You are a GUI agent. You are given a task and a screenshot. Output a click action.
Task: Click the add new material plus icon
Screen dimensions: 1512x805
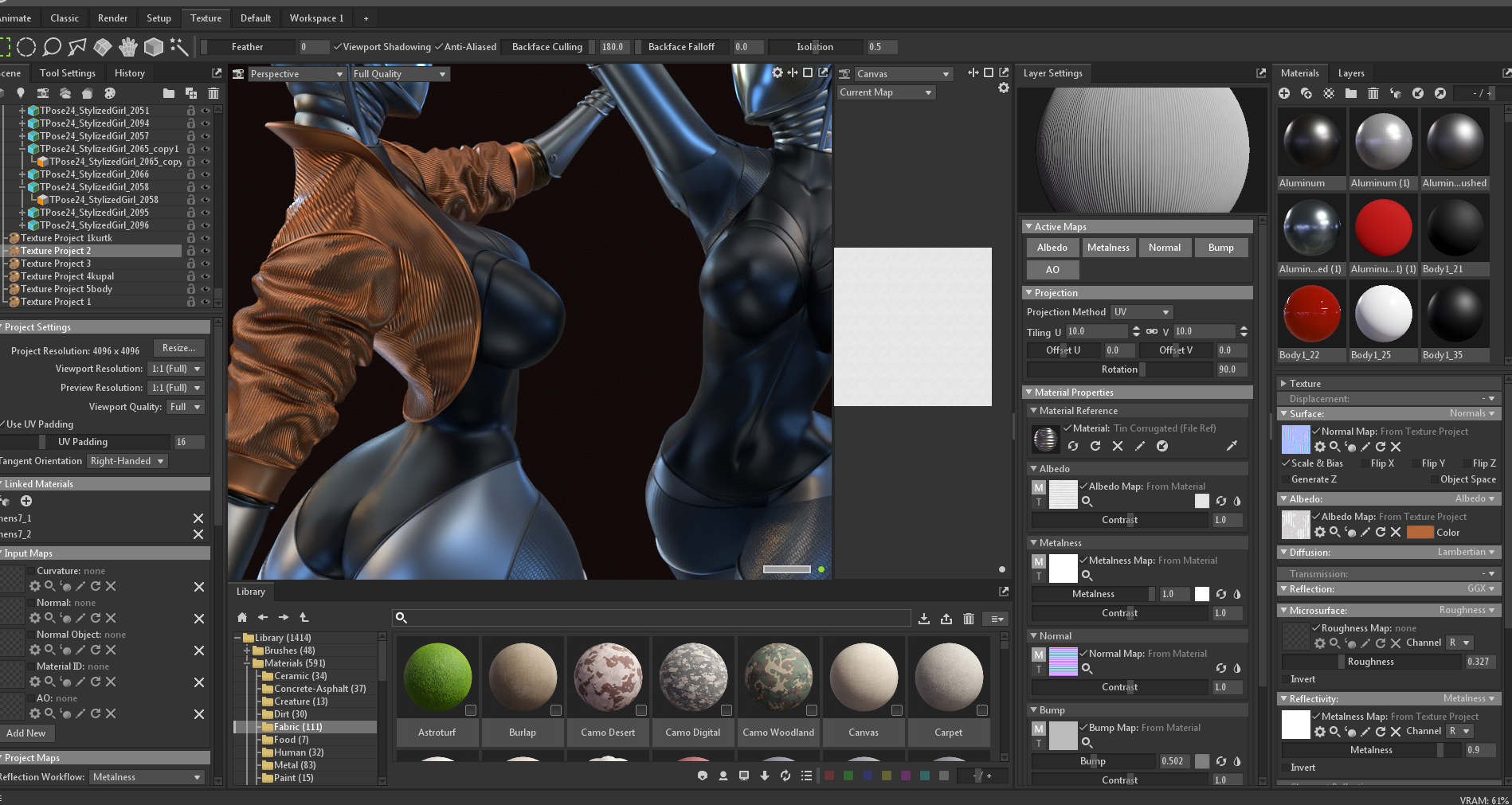point(1284,93)
